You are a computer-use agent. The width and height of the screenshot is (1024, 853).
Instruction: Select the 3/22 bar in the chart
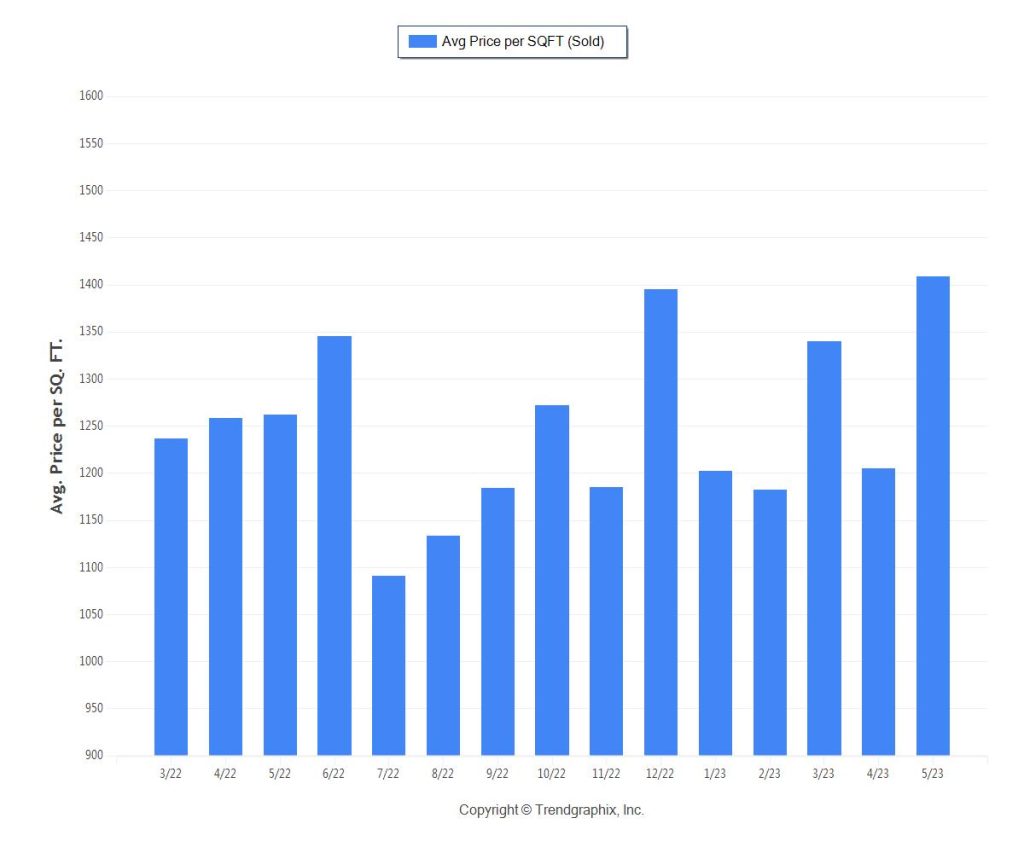point(171,597)
